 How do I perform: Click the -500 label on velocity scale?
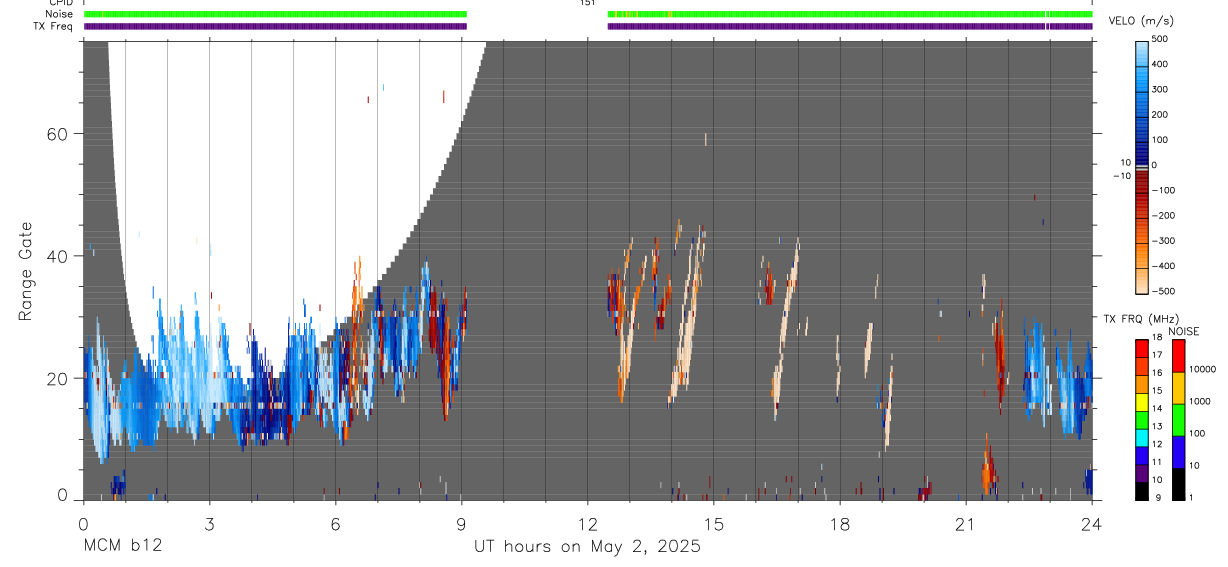point(1164,291)
